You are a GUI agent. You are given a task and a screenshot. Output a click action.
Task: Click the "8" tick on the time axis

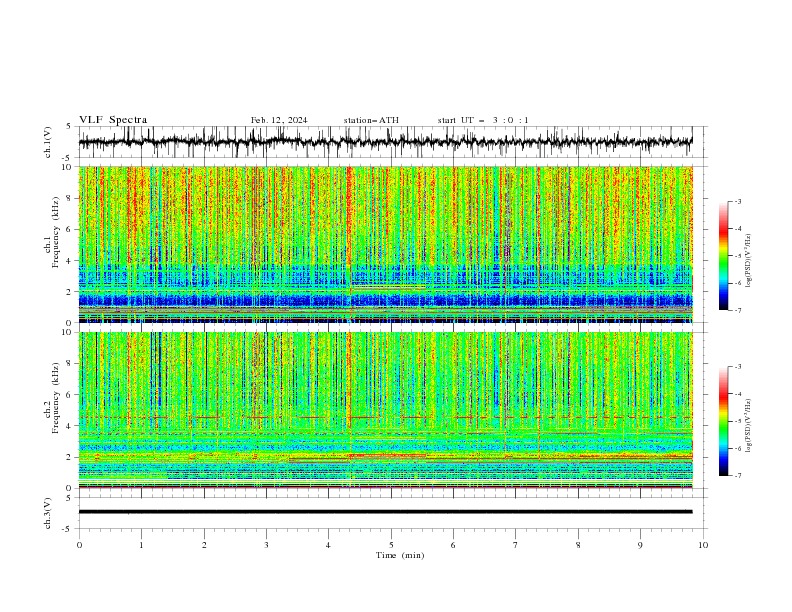(578, 545)
